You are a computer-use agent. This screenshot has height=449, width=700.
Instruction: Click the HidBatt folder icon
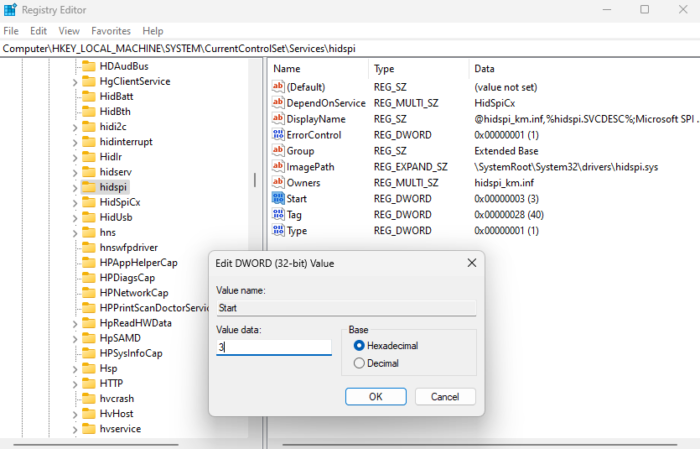click(x=89, y=96)
